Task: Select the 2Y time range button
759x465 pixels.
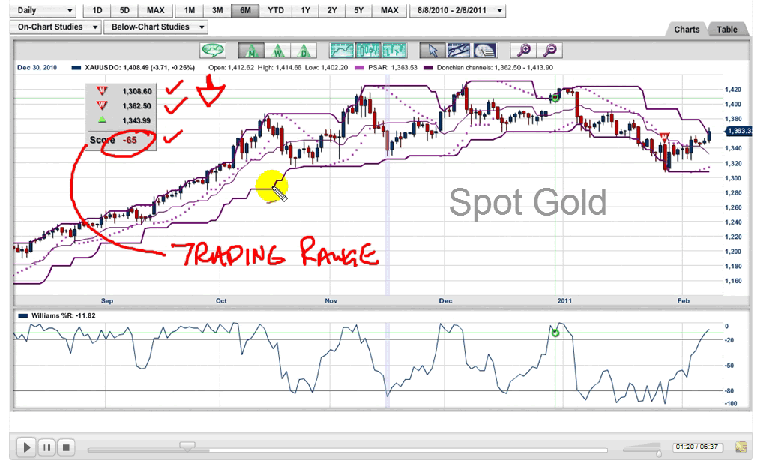Action: pos(332,10)
